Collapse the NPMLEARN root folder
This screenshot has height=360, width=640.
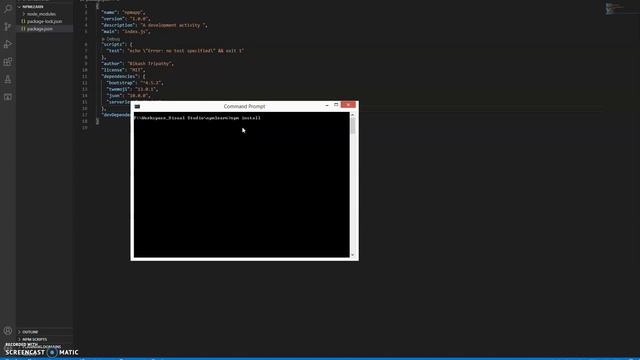[19, 7]
